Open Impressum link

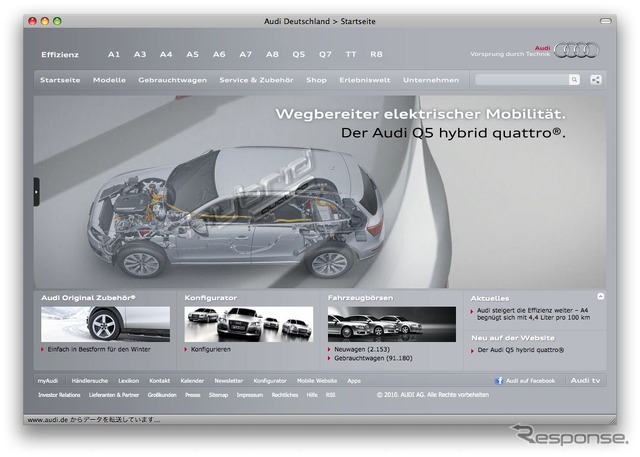coord(250,395)
